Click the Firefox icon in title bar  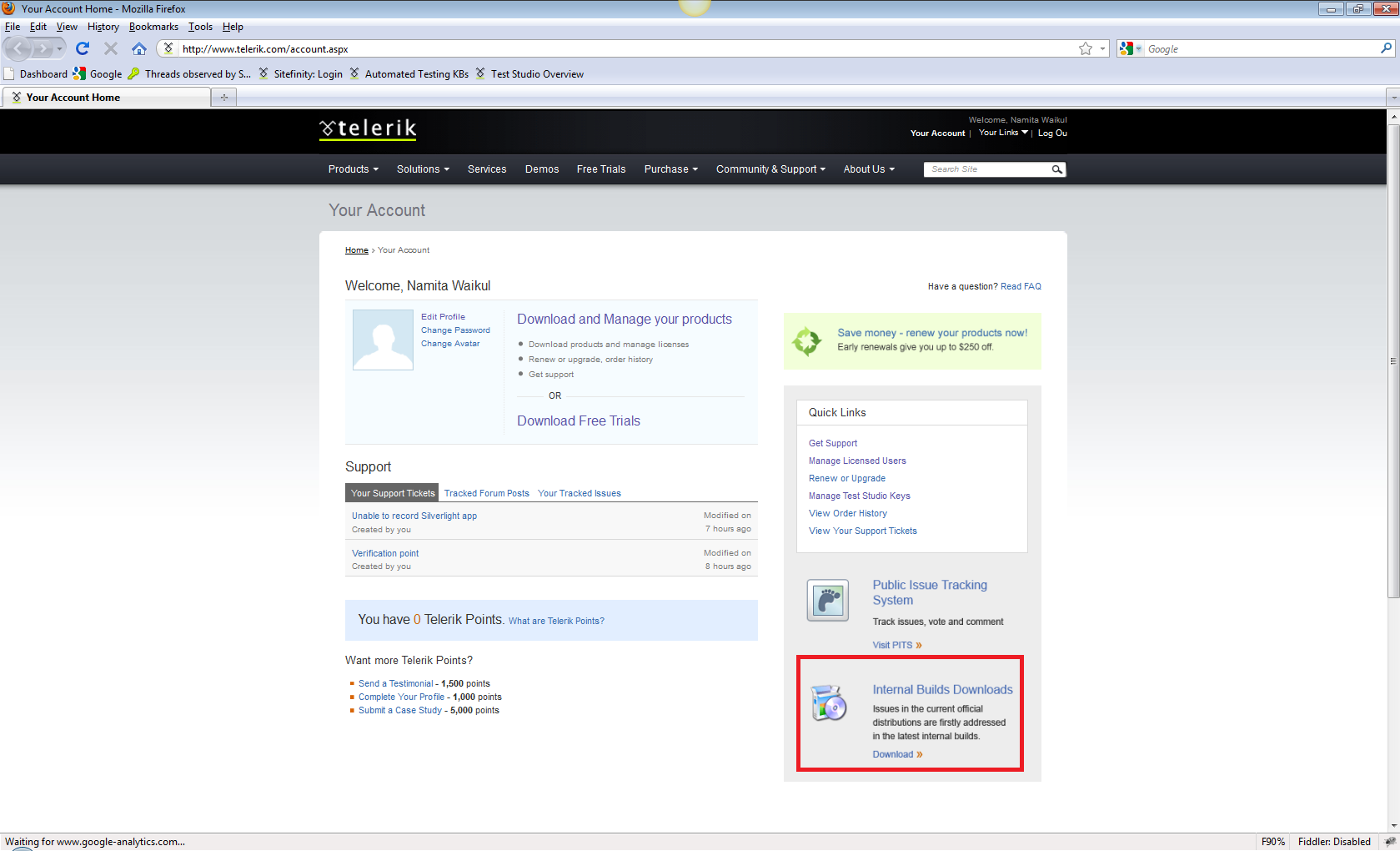[8, 8]
